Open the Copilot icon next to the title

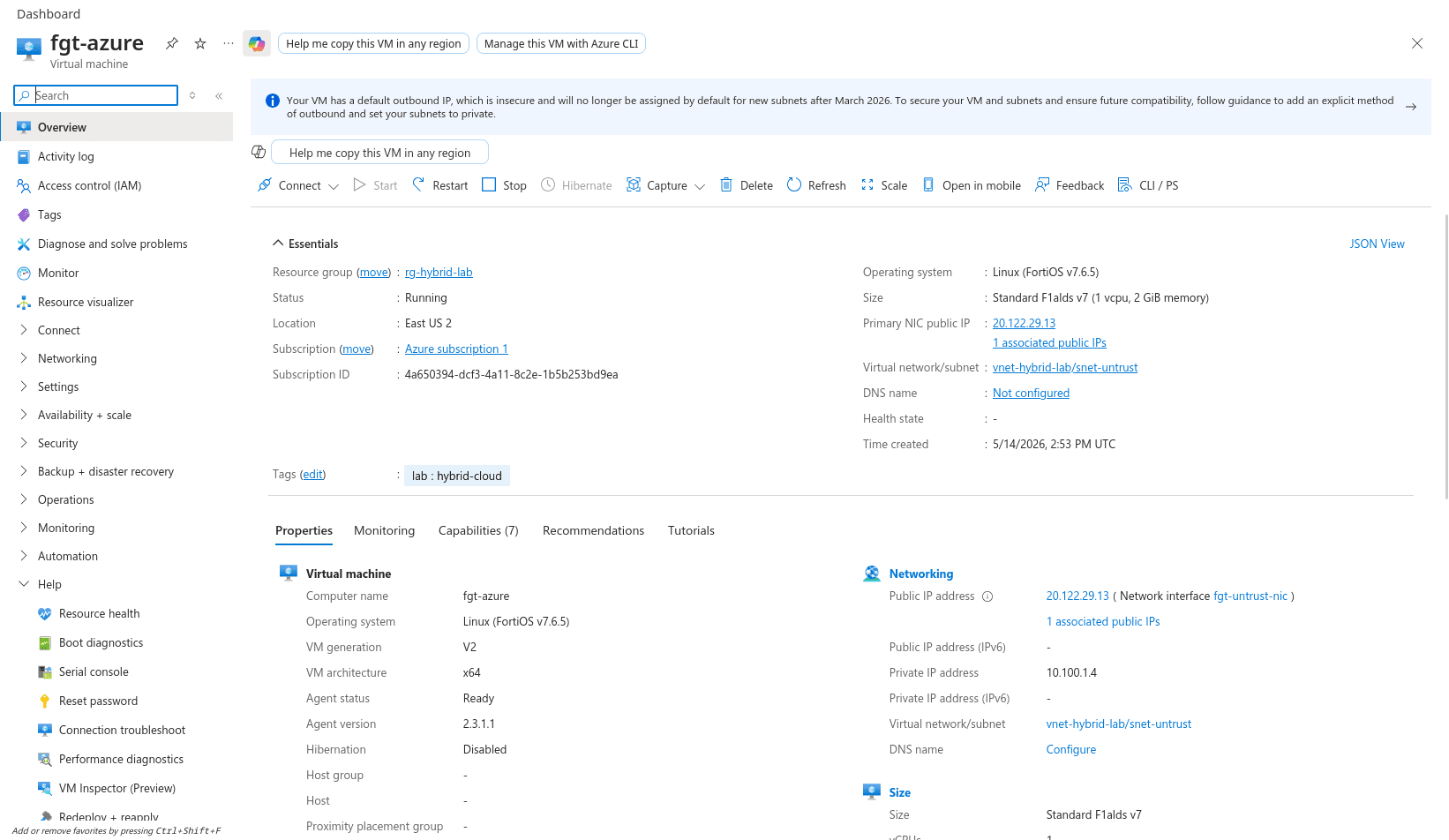click(x=257, y=43)
